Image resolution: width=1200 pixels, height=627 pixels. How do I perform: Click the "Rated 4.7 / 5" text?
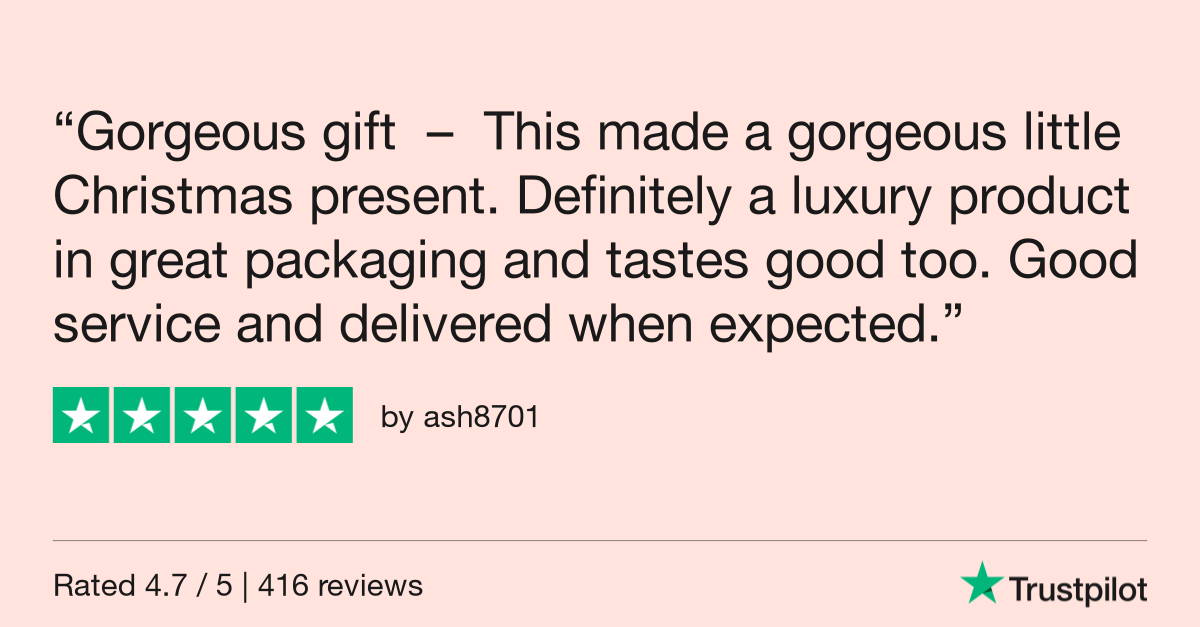[x=143, y=586]
